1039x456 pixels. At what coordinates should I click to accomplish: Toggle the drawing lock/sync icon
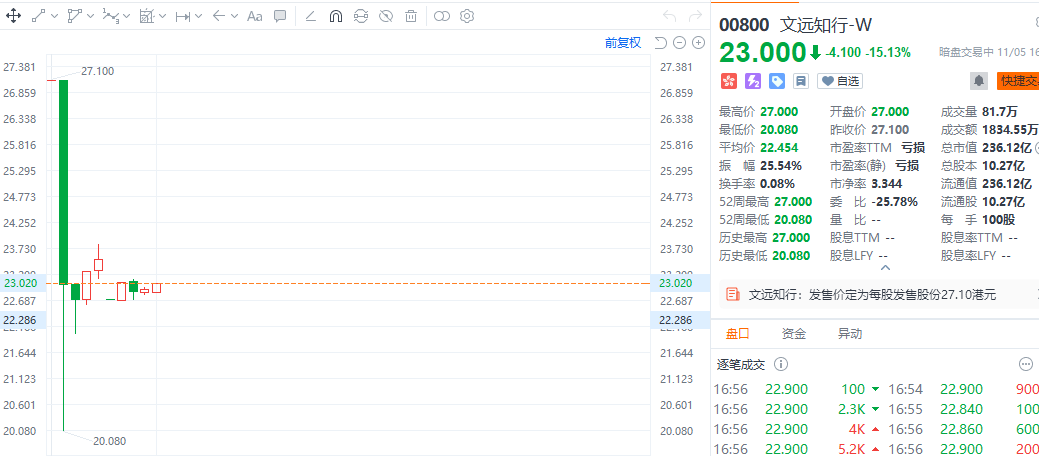point(360,17)
